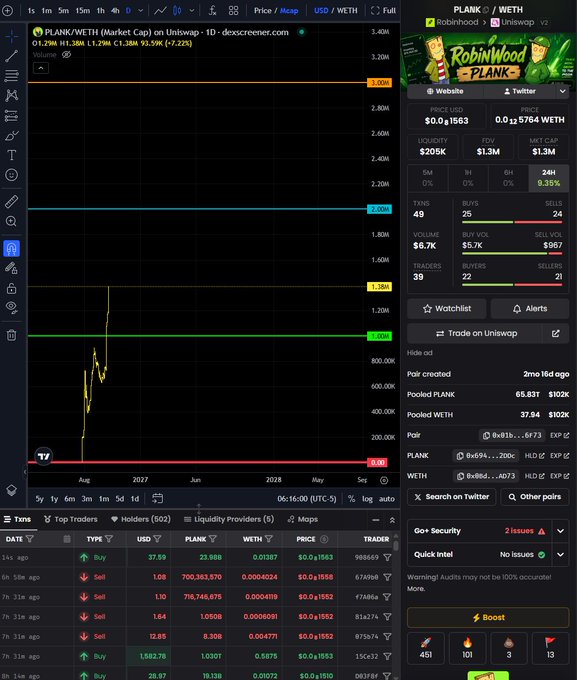Click Trade on Uniswap button

click(475, 333)
